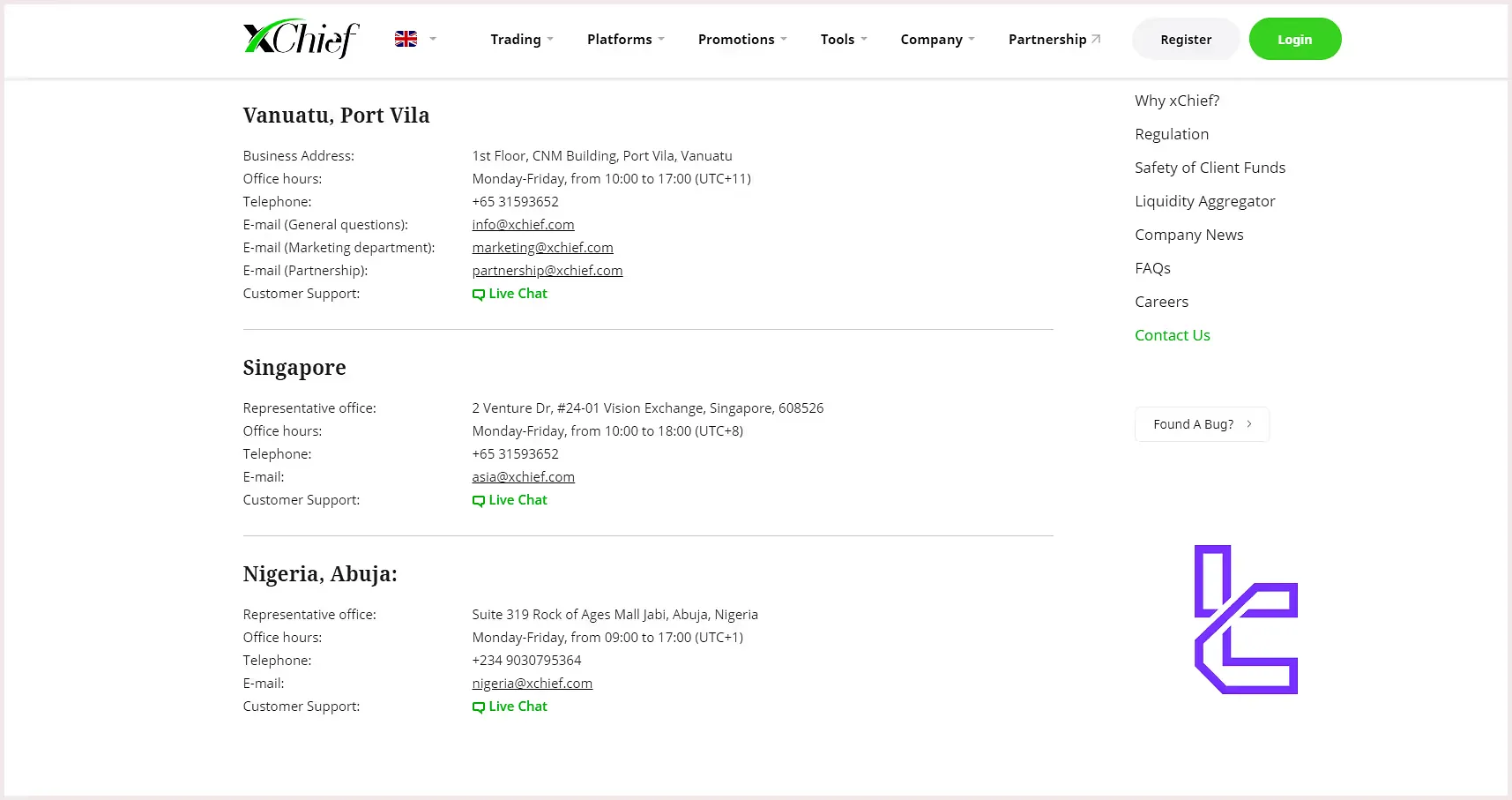The width and height of the screenshot is (1512, 800).
Task: Open the Why xChief? sidebar item
Action: [1177, 101]
